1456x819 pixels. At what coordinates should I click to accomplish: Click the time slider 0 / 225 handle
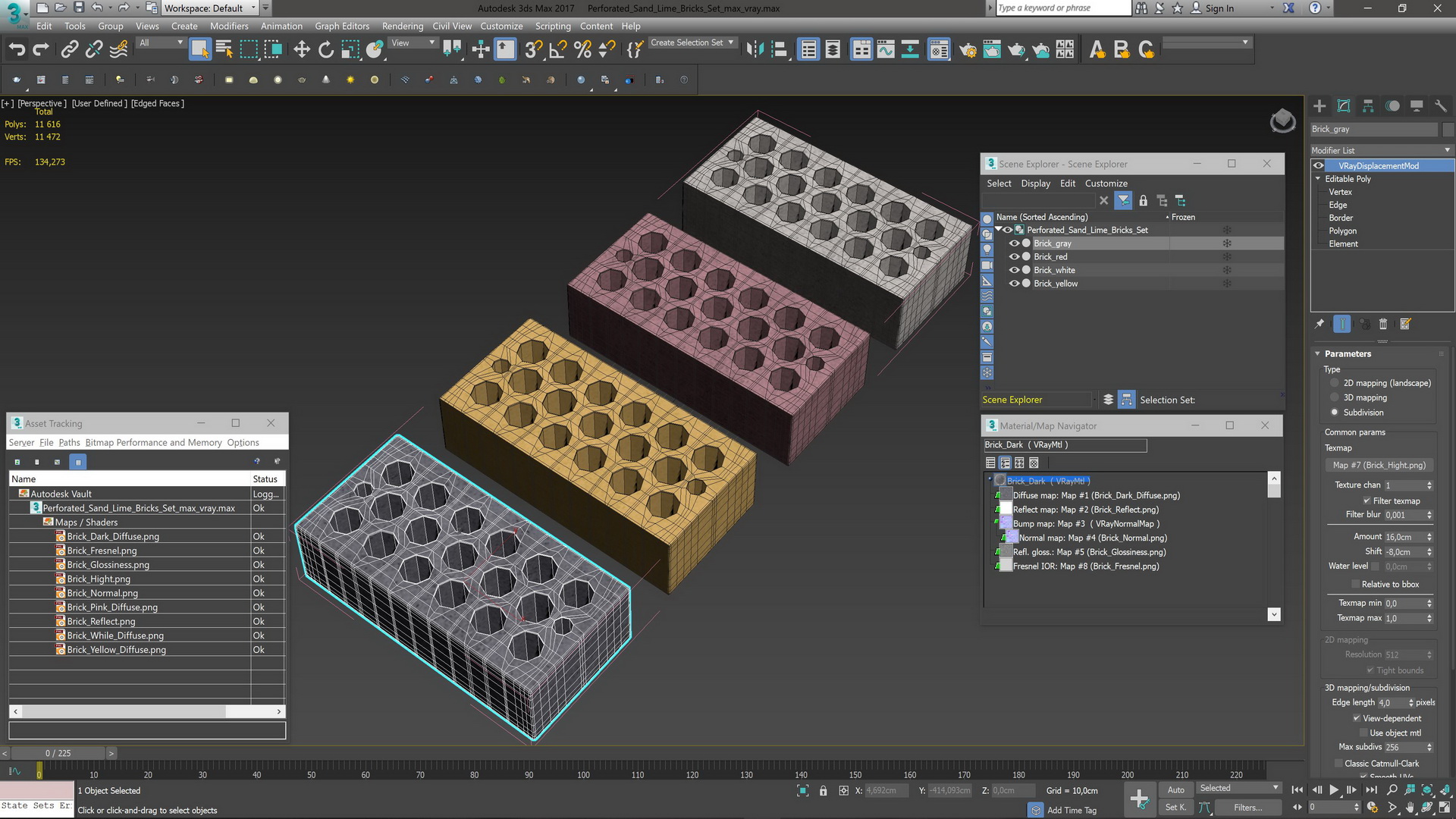point(58,753)
